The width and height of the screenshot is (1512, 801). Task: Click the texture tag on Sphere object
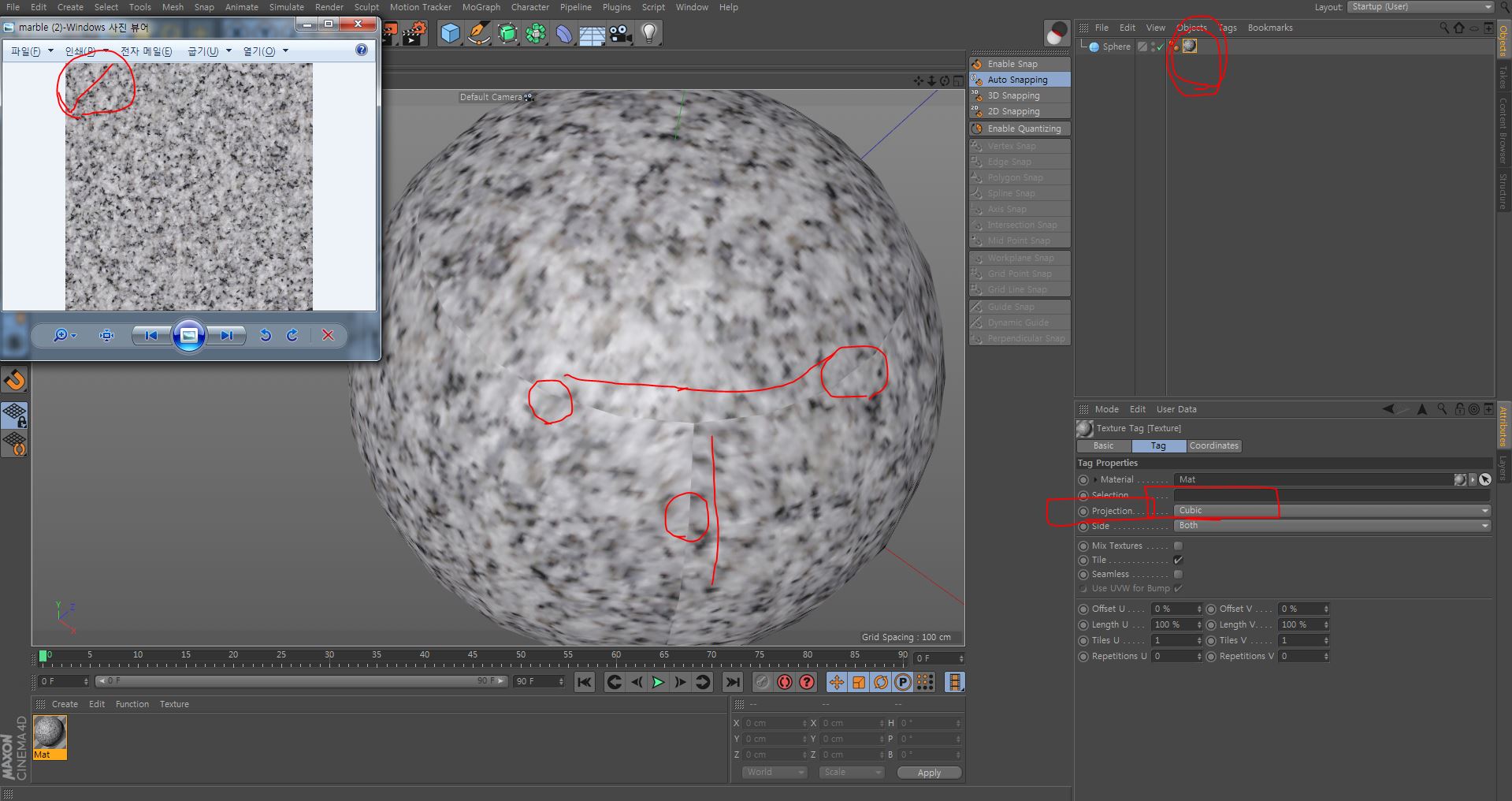click(1190, 47)
